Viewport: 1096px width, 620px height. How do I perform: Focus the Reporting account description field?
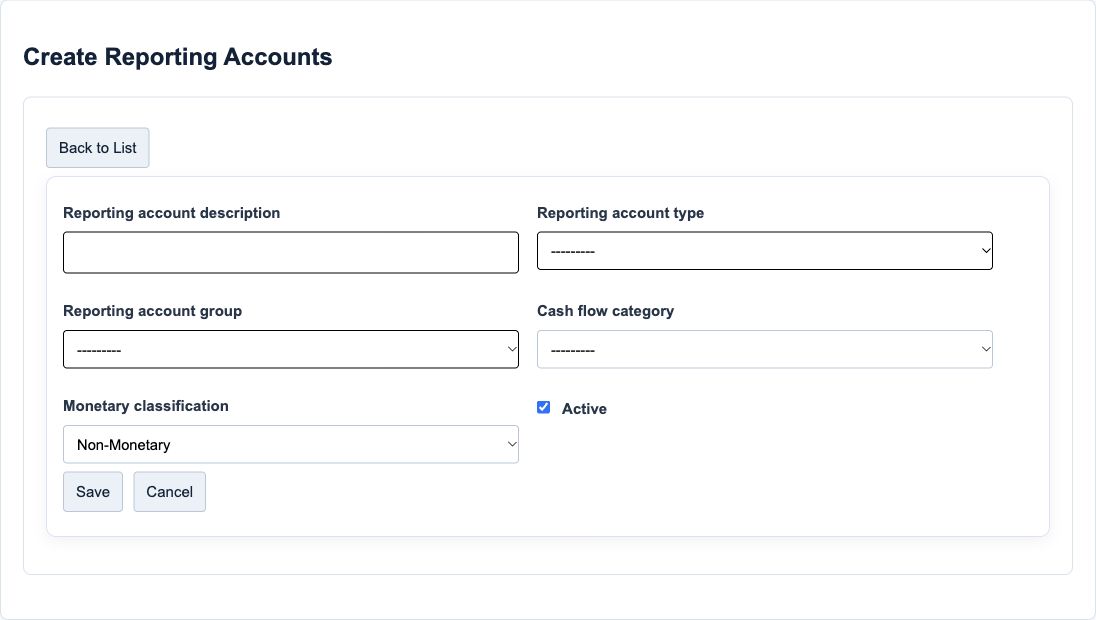(x=291, y=252)
